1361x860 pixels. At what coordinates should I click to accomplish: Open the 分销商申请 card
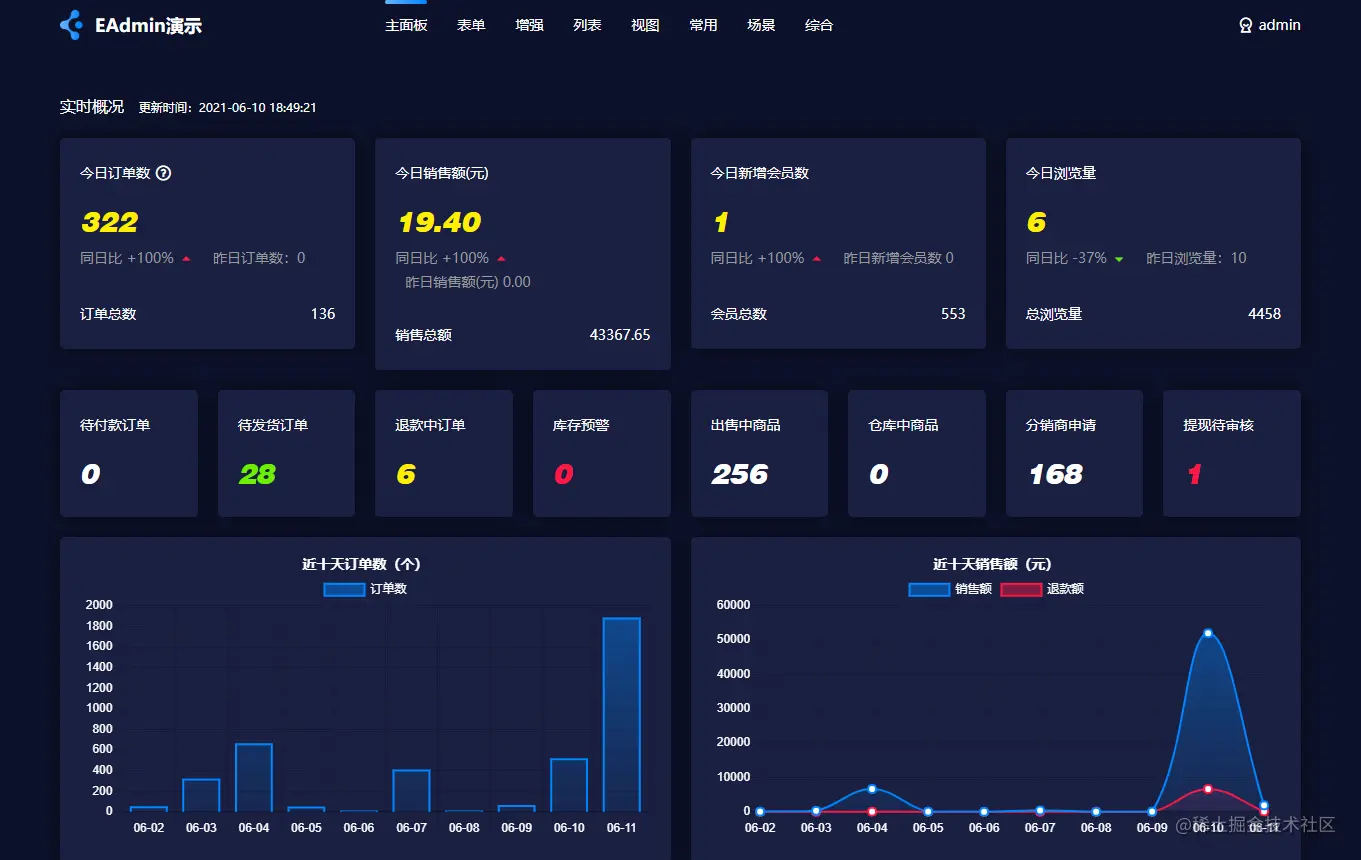click(1074, 453)
